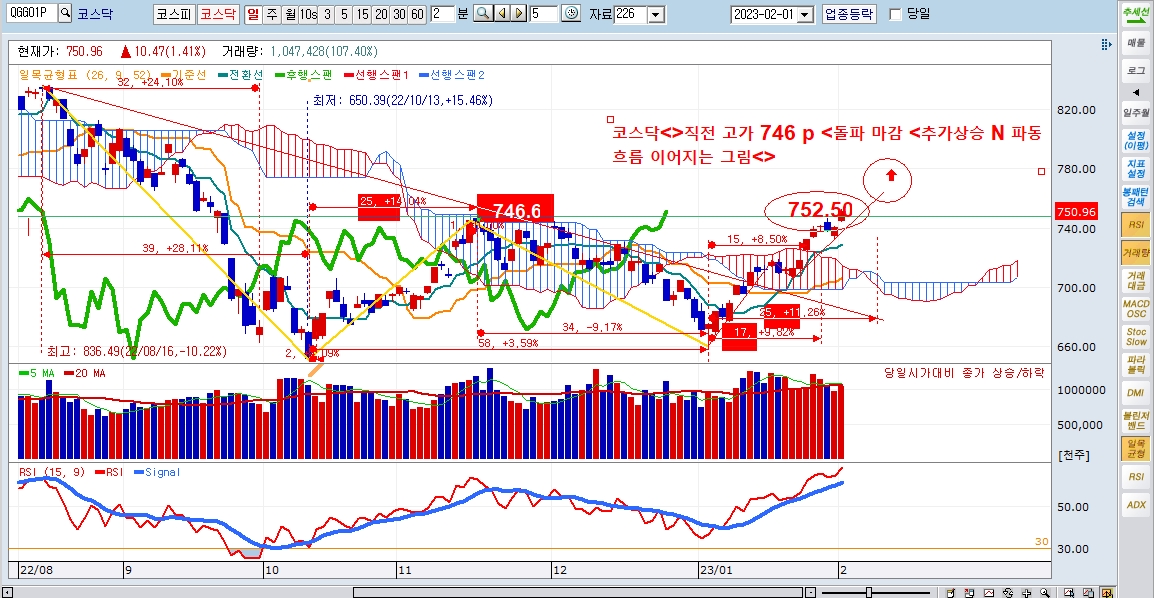
Task: Open the 매물 volume profile panel
Action: [1136, 43]
